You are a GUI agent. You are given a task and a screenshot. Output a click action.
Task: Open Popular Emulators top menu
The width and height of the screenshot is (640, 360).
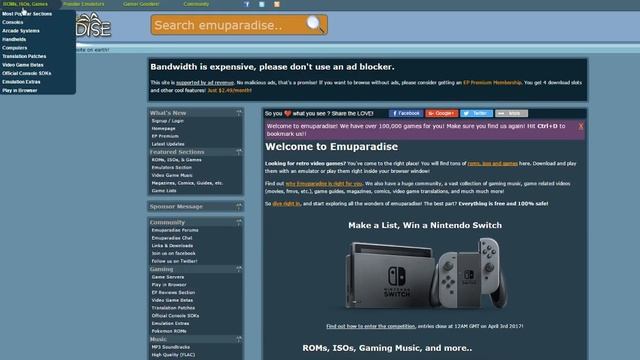84,4
